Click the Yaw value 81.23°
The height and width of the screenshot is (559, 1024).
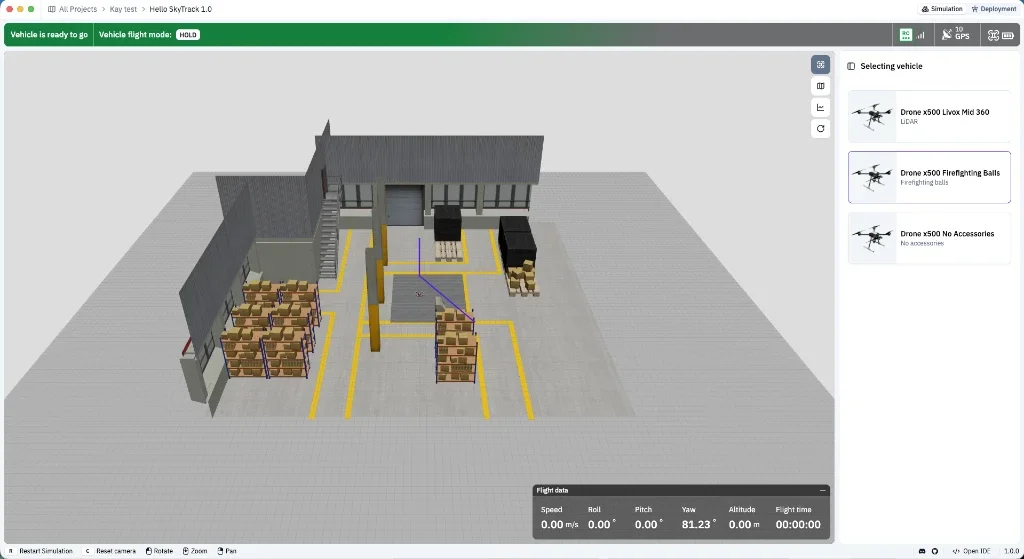point(699,524)
